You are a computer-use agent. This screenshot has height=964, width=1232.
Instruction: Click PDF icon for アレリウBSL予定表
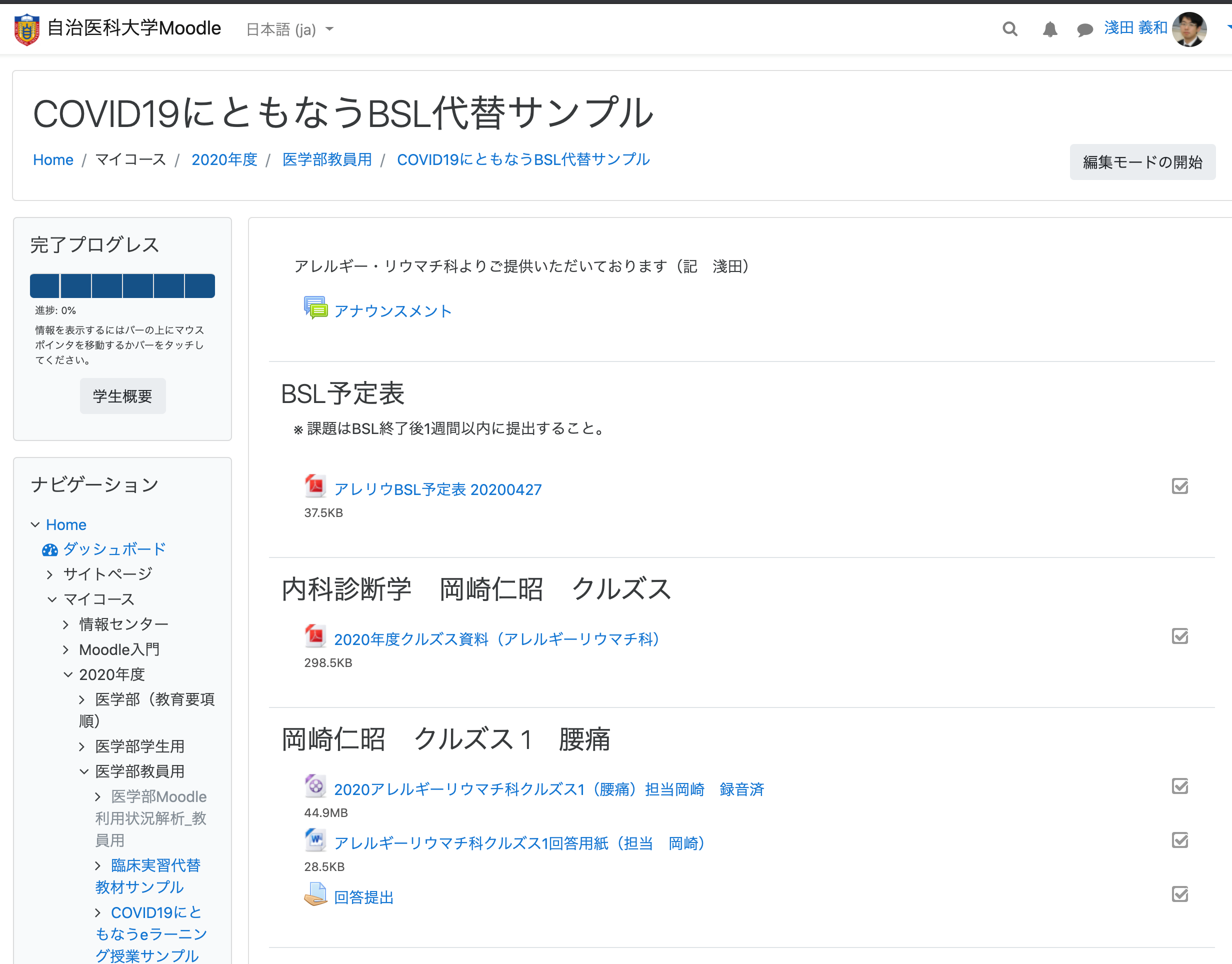point(315,486)
